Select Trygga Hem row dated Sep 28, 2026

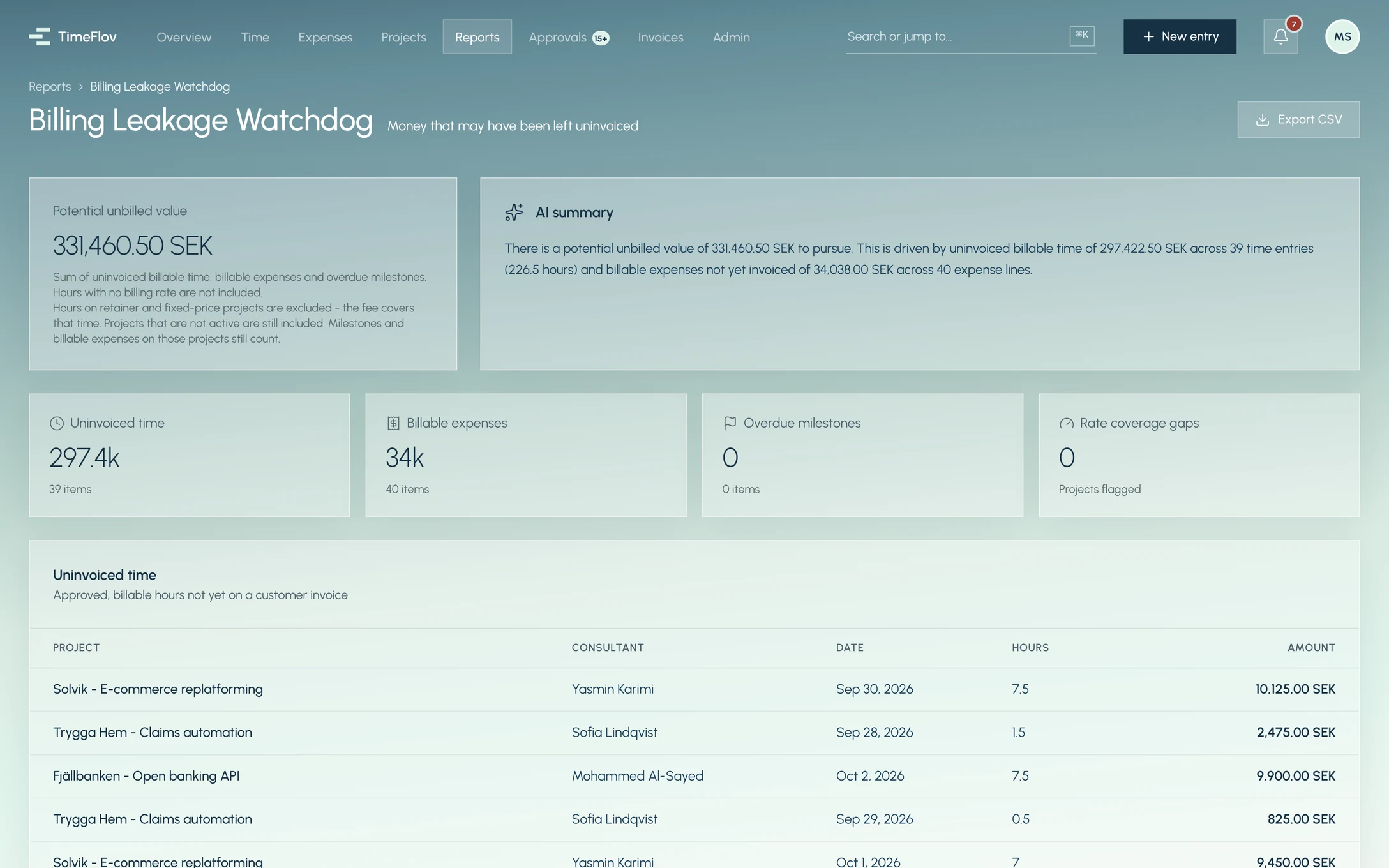coord(694,733)
